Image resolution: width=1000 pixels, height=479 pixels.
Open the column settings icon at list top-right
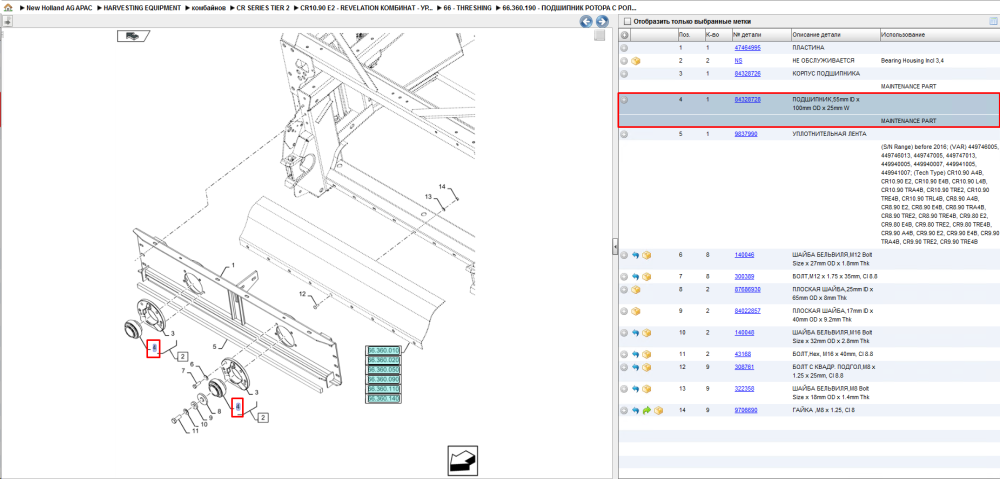click(x=992, y=21)
